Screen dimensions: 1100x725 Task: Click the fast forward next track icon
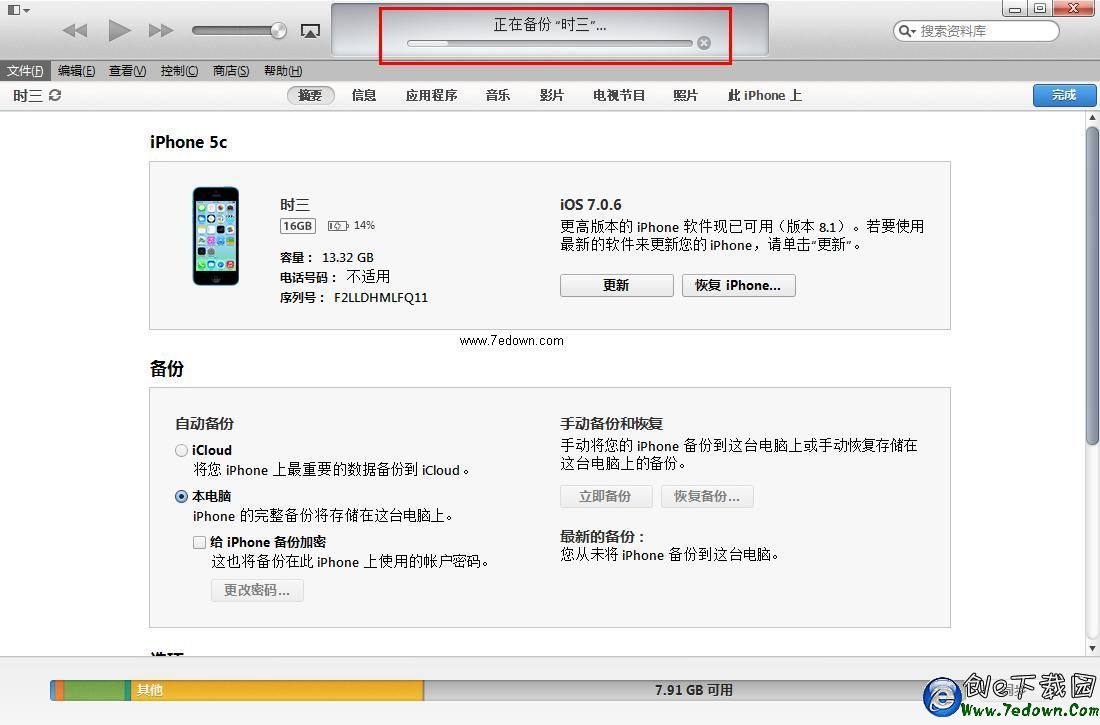161,30
